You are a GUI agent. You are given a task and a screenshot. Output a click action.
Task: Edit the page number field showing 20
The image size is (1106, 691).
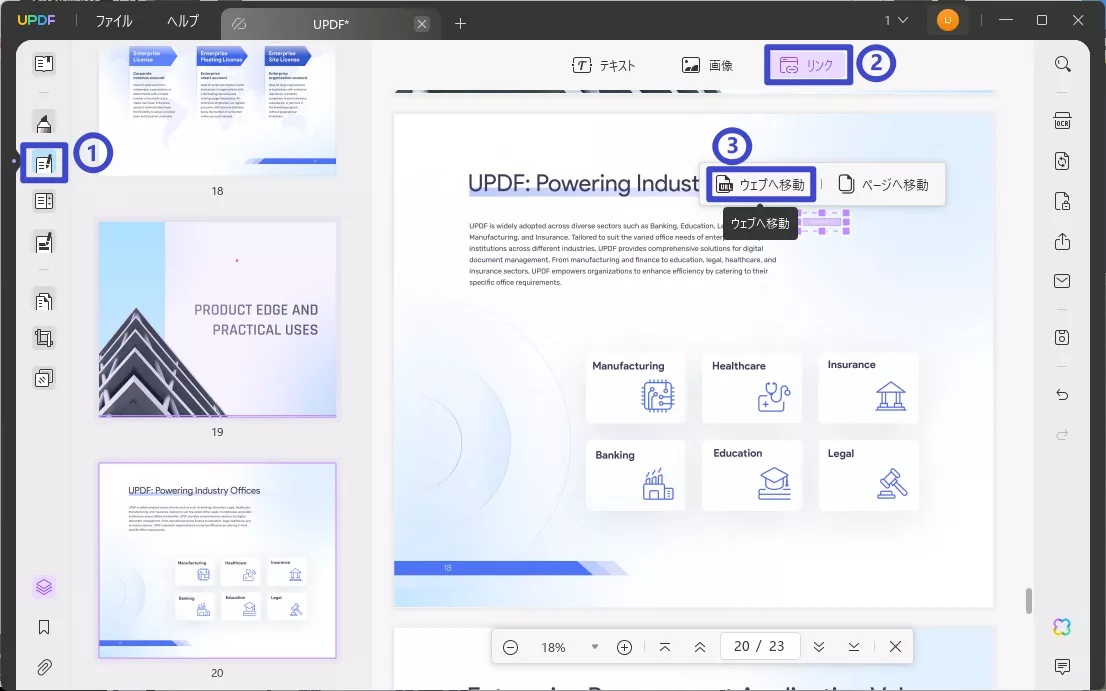coord(759,646)
